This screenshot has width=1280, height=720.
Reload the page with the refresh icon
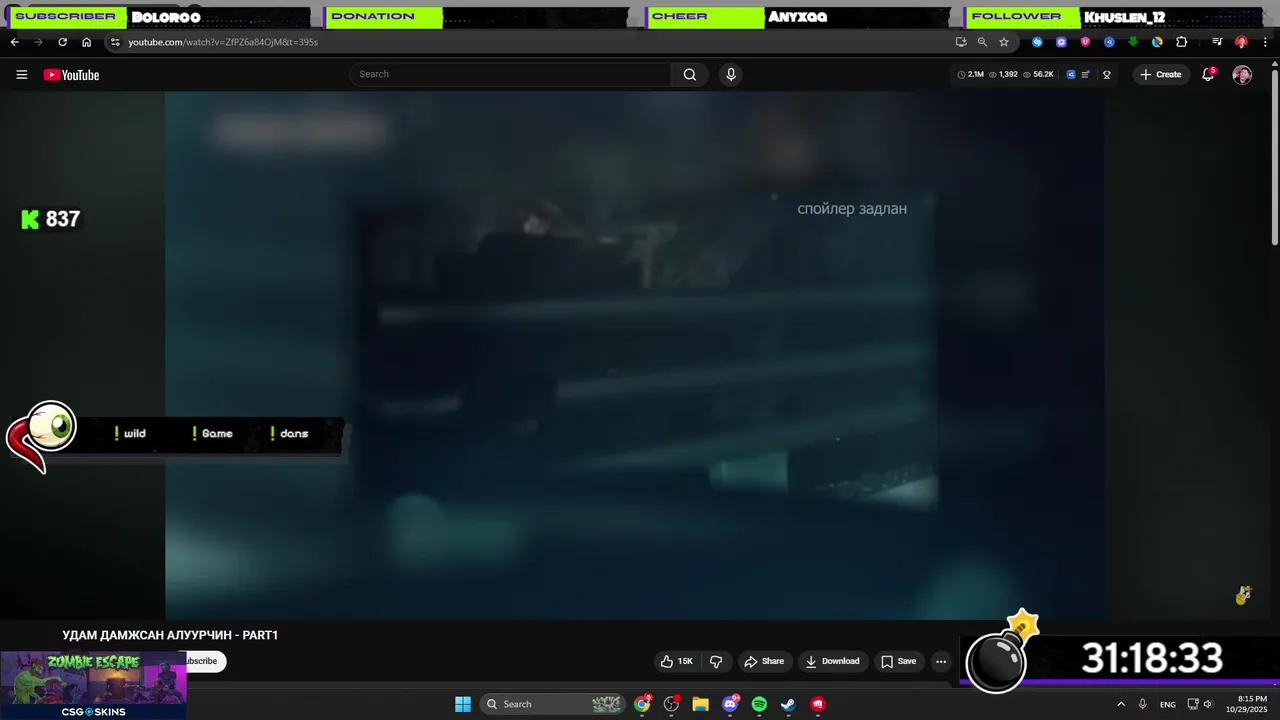pos(62,42)
